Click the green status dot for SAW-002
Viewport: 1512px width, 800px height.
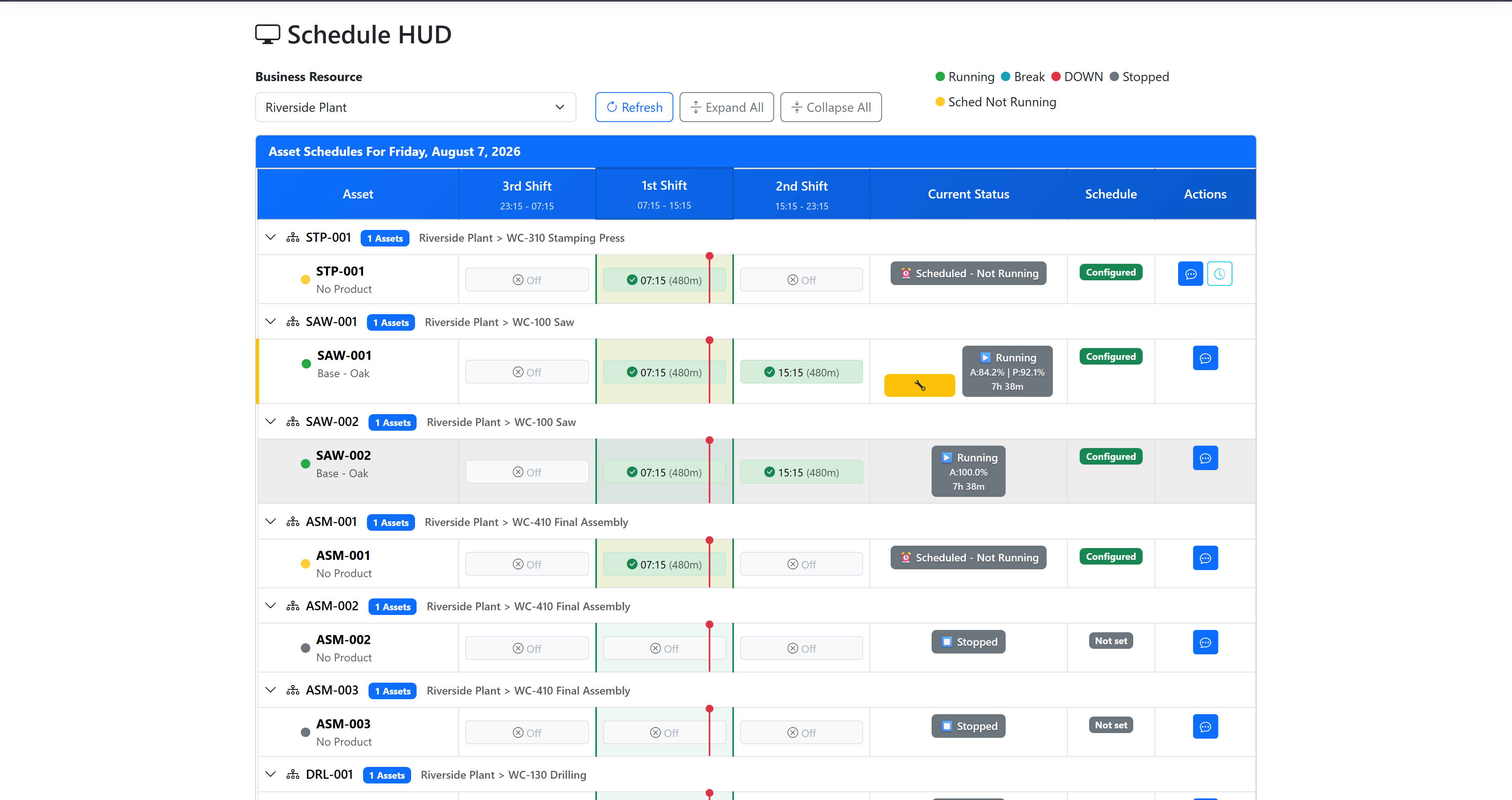click(x=305, y=464)
